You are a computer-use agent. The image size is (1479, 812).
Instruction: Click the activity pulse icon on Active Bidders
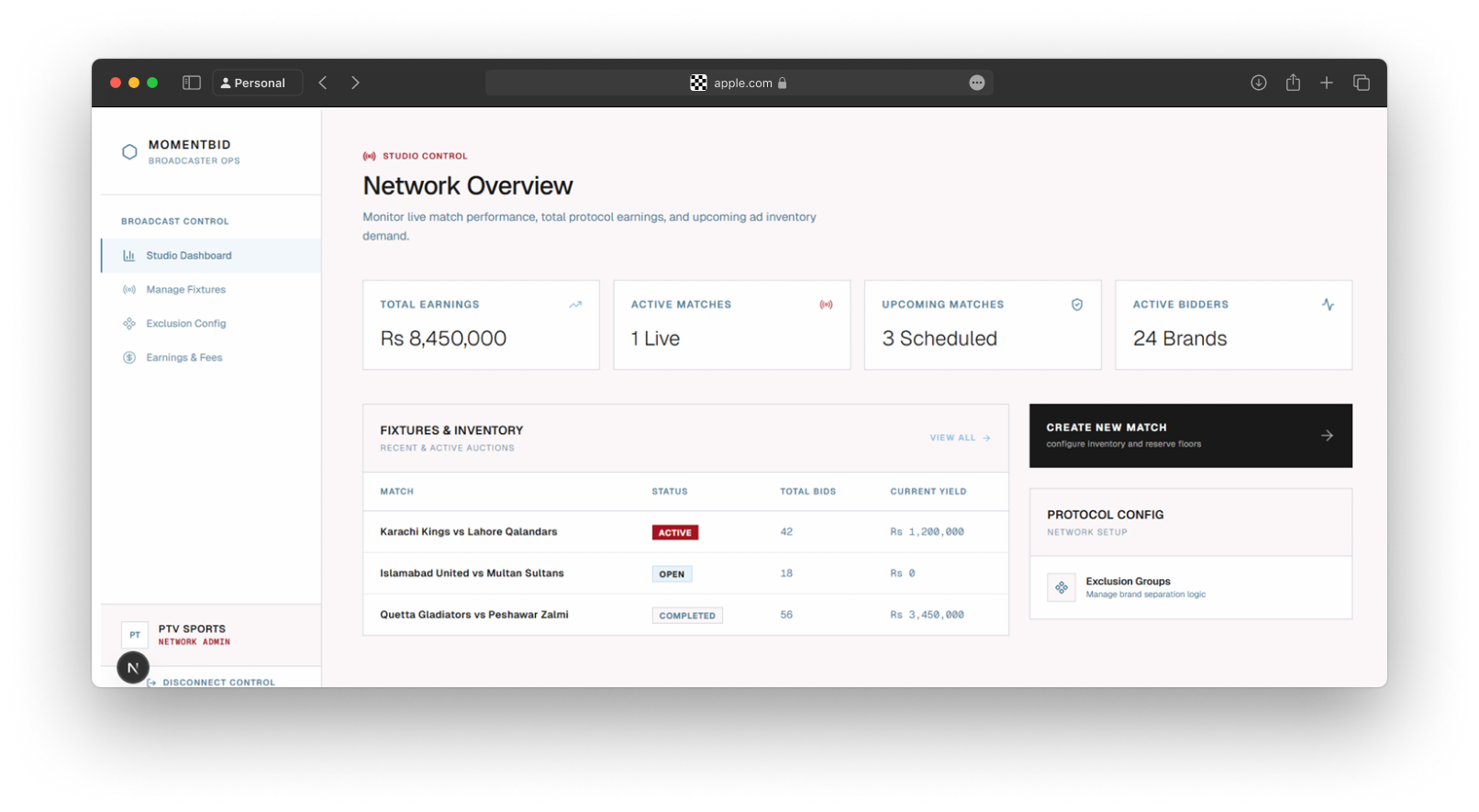(x=1328, y=305)
